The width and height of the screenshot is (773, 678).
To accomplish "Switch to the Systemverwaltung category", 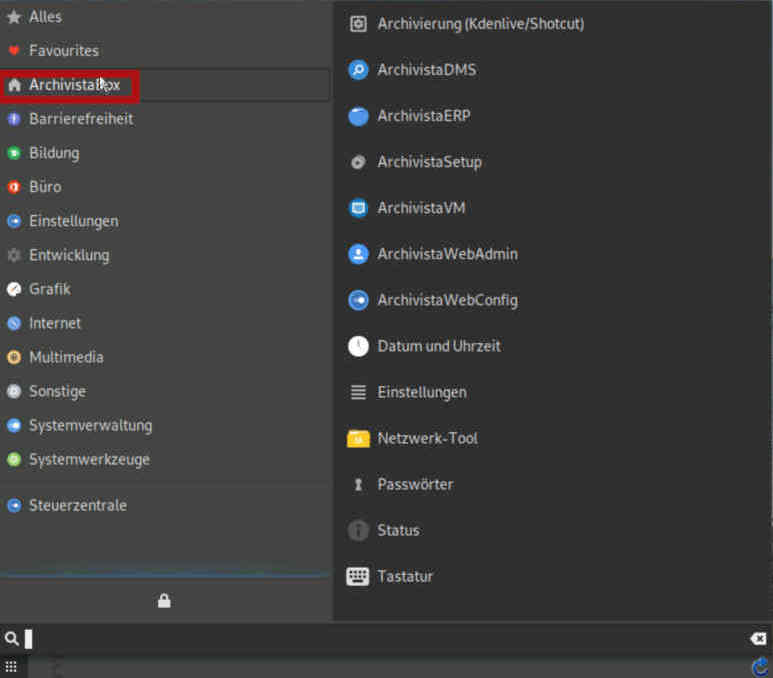I will click(90, 425).
